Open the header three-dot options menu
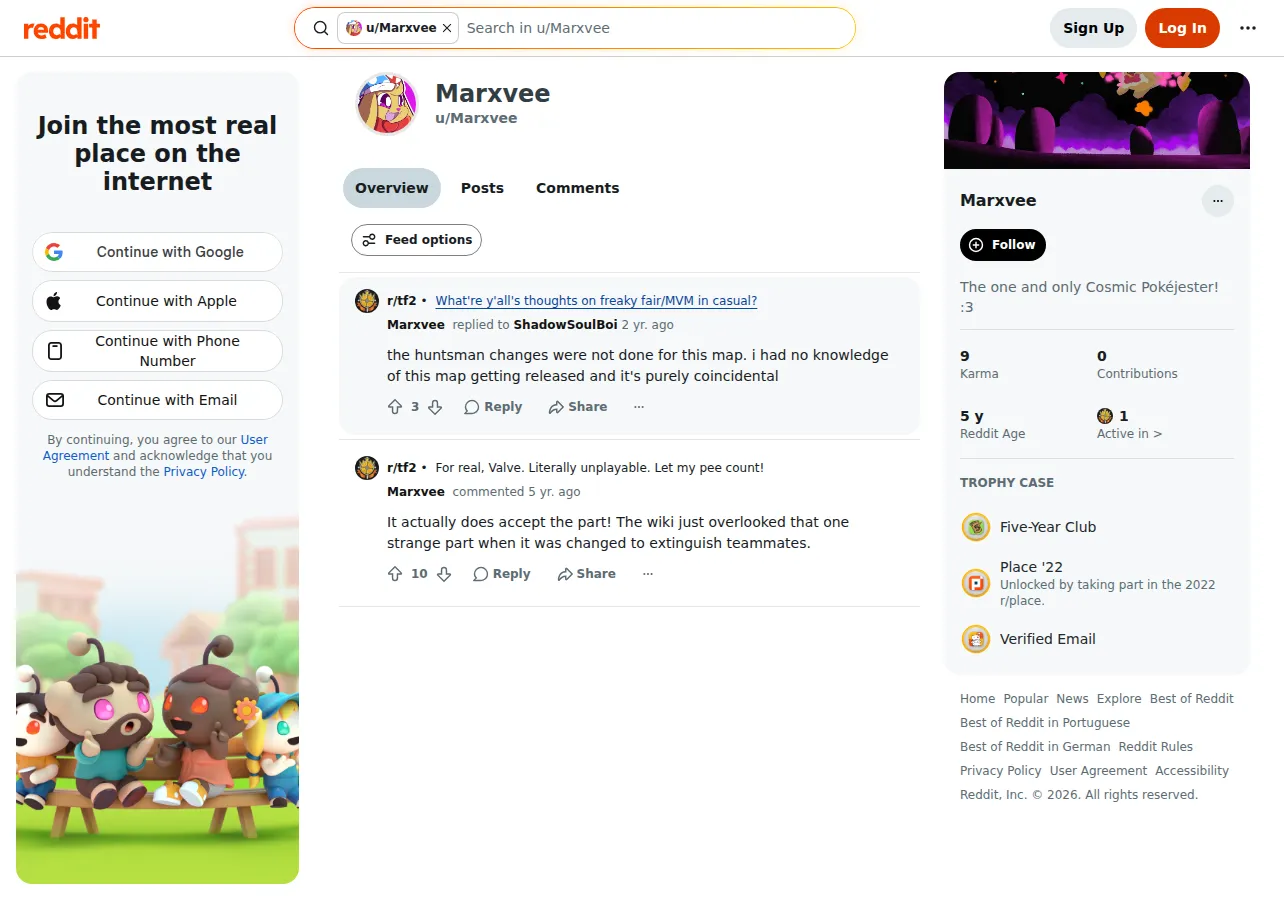 (1248, 28)
